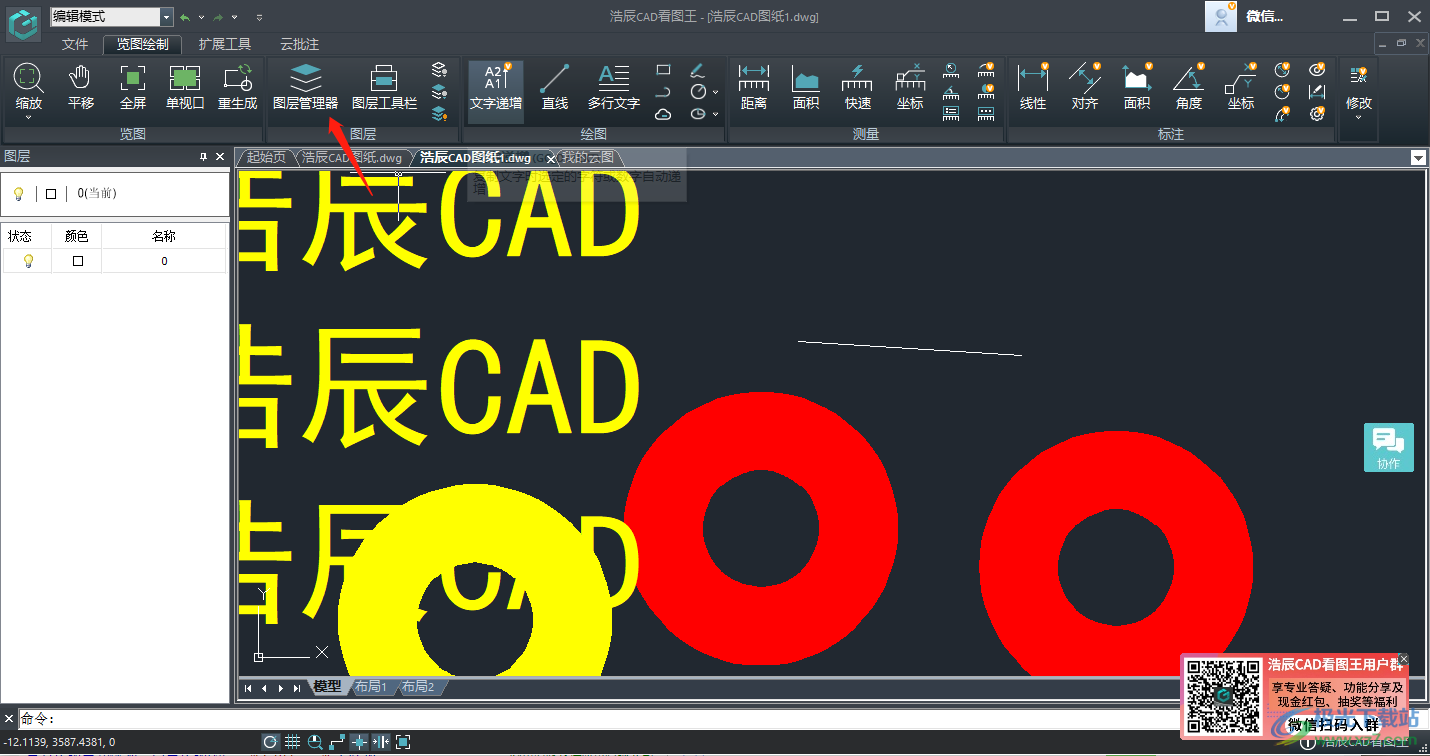This screenshot has height=756, width=1430.
Task: Expand the undo history dropdown arrow
Action: 201,17
